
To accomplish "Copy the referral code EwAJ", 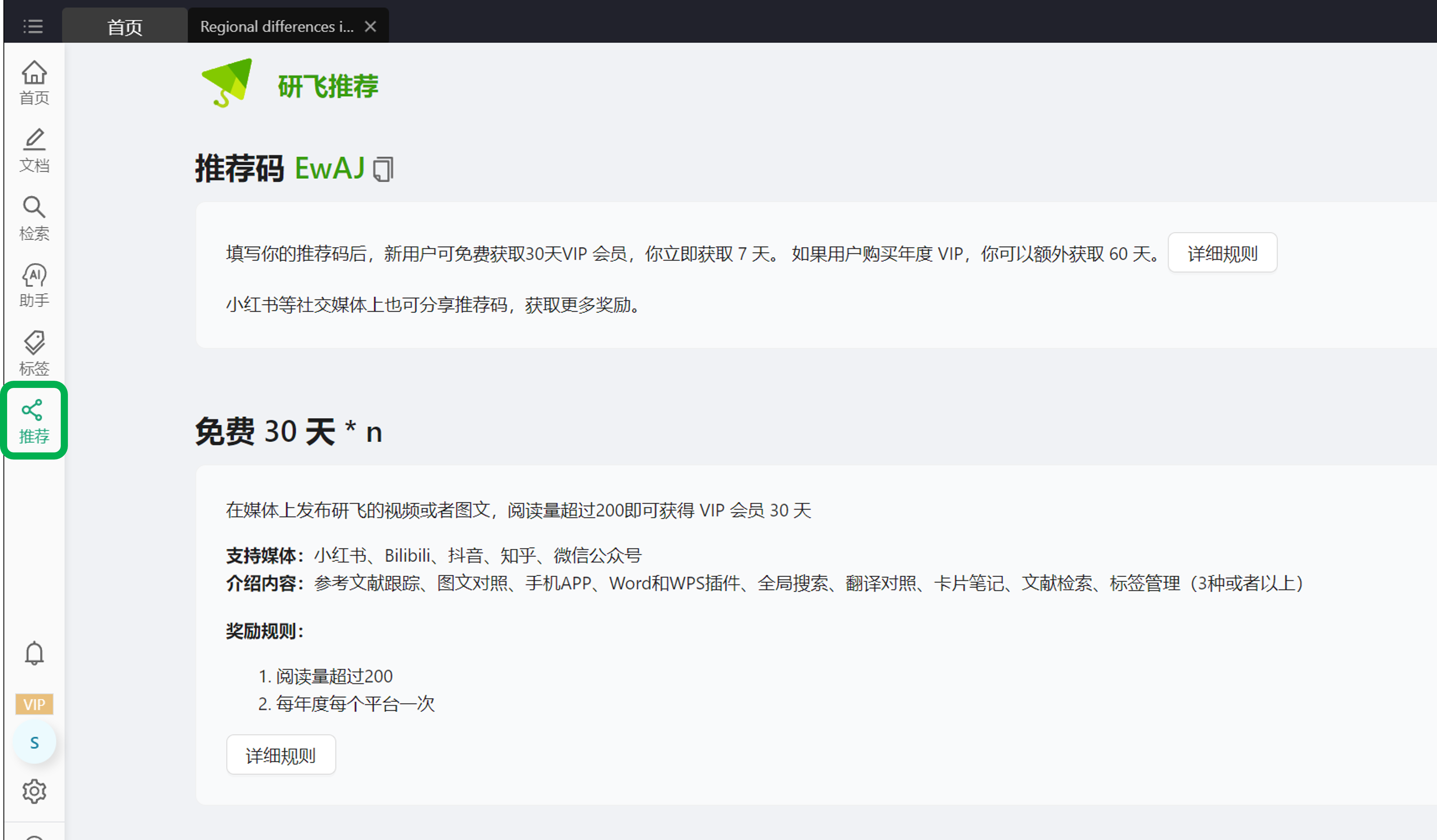I will pyautogui.click(x=383, y=169).
